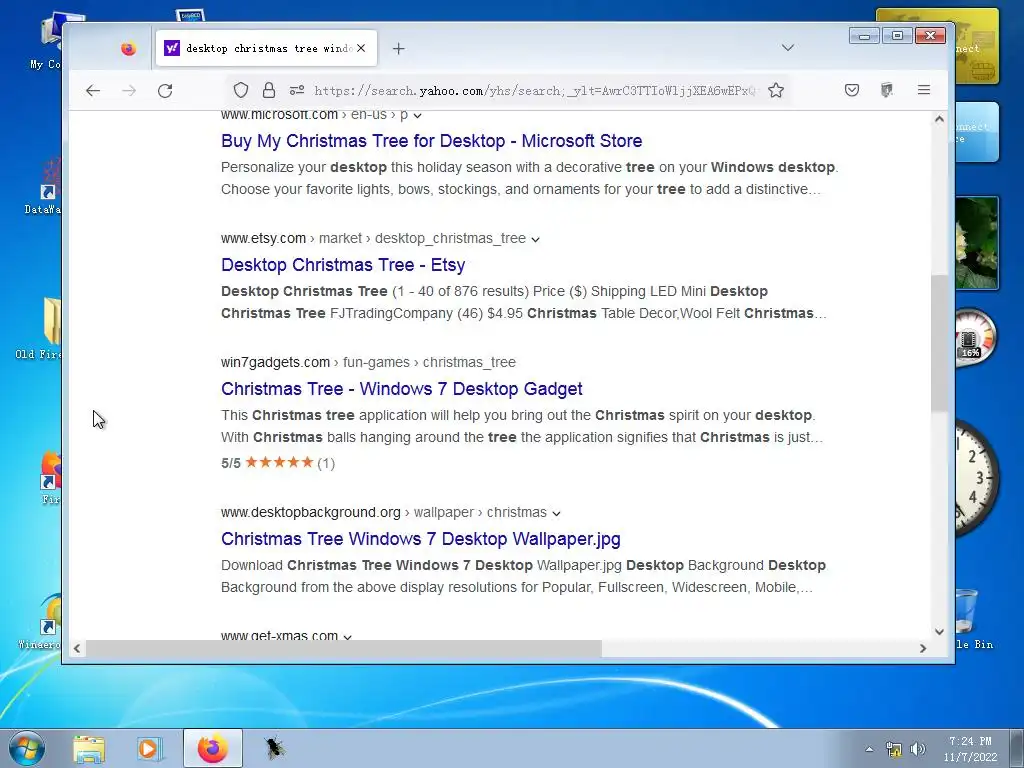Expand the get-xmas.com result dropdown arrow
The image size is (1024, 768).
pos(347,637)
